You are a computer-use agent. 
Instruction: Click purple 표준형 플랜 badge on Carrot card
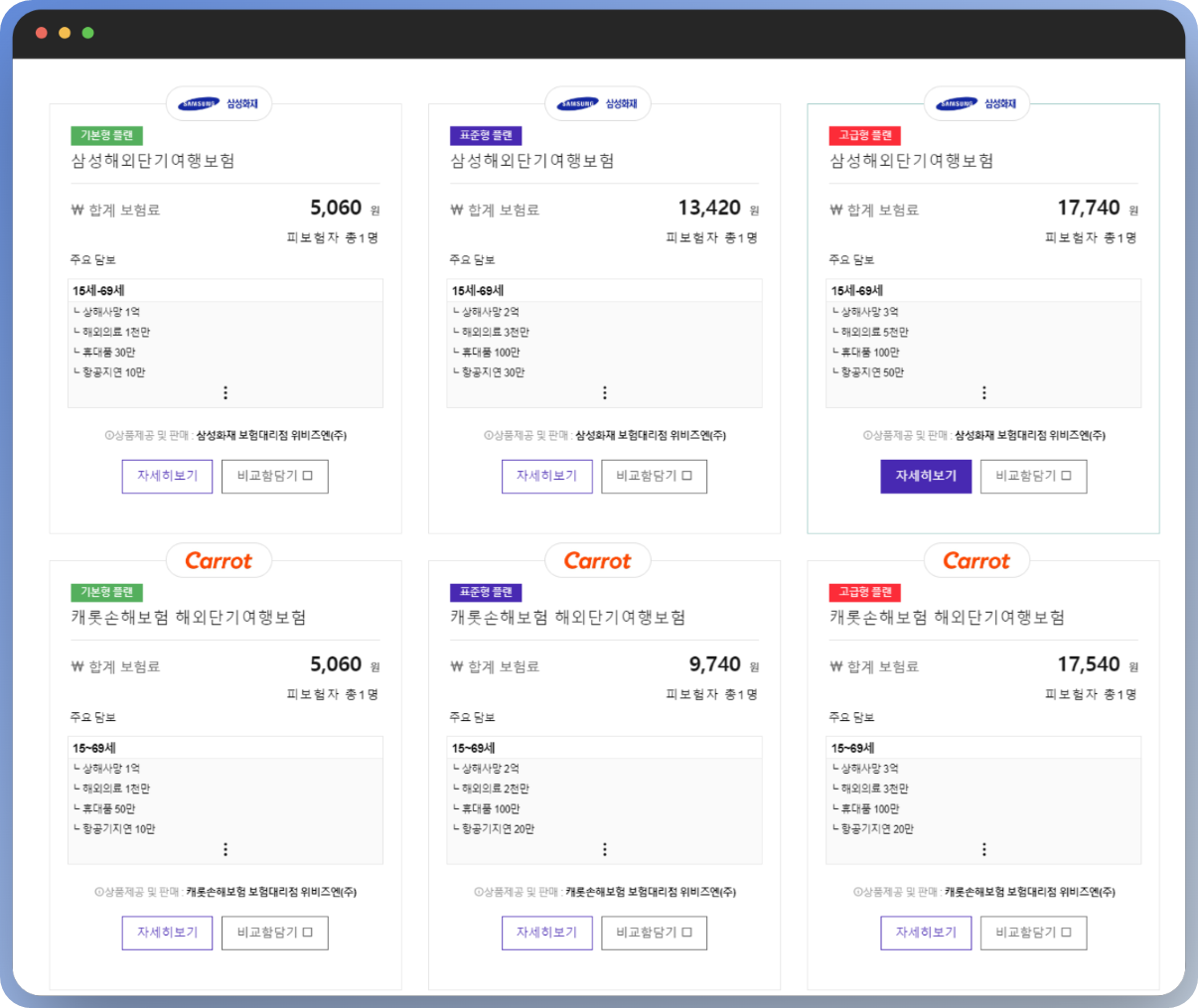tap(487, 592)
